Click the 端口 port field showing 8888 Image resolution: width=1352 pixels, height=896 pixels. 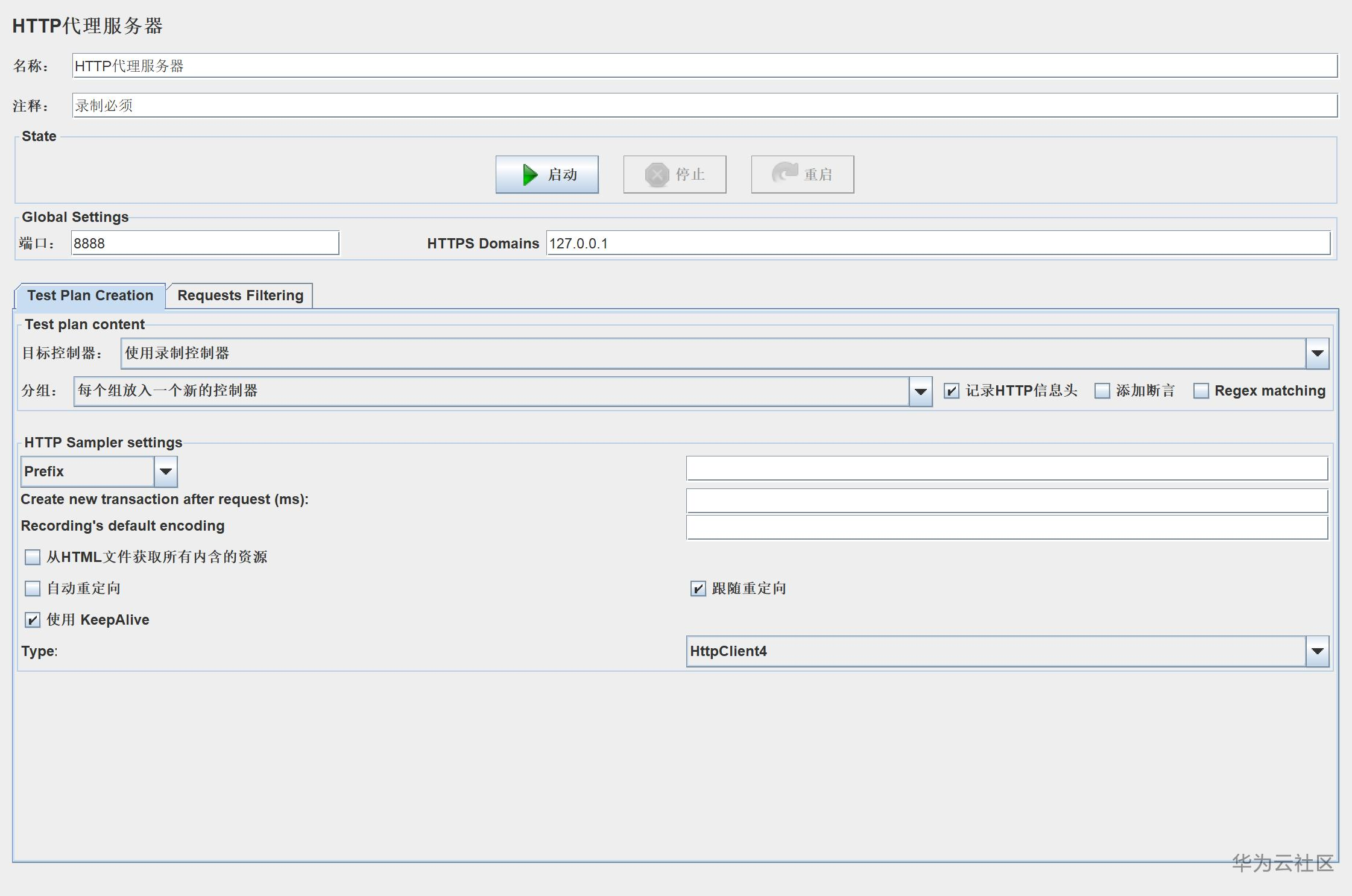pyautogui.click(x=205, y=244)
